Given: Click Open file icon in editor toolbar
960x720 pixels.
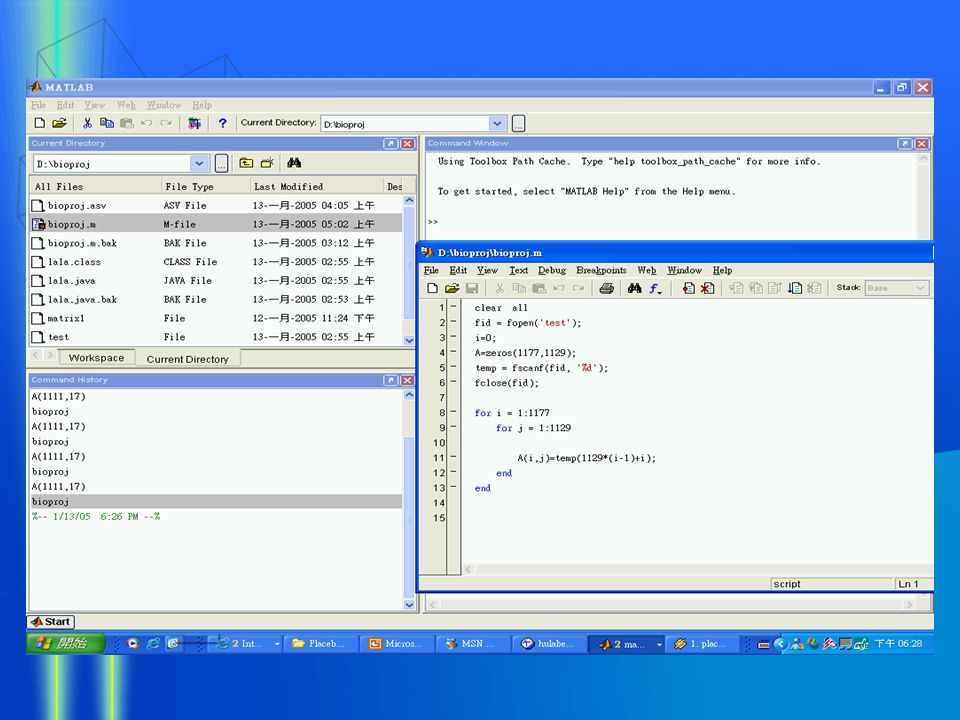Looking at the screenshot, I should point(452,288).
